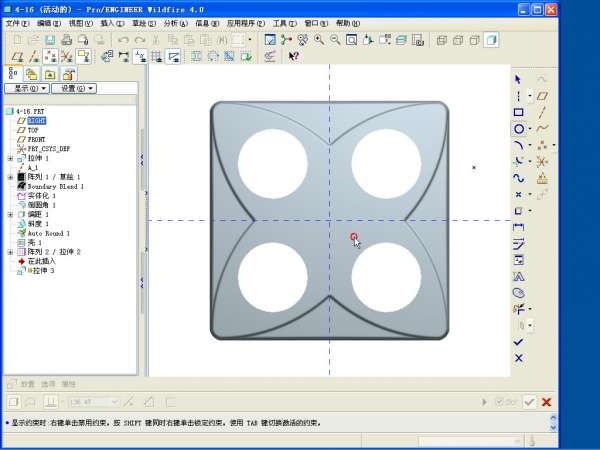Open the 显示 dropdown in model tree

click(26, 88)
